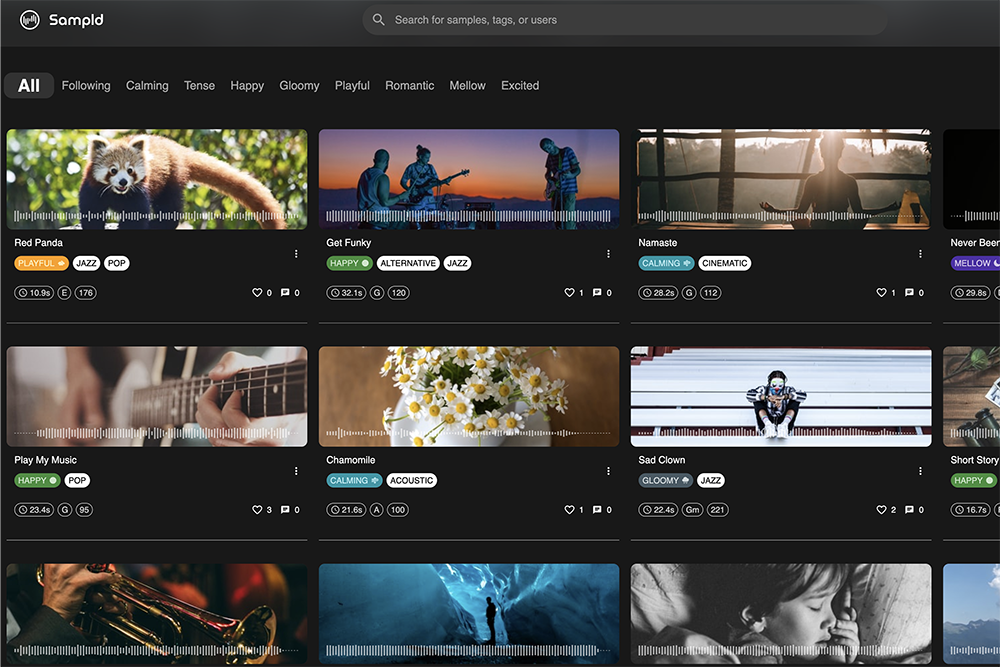The image size is (1000, 667).
Task: Switch to the Playful tab
Action: coord(352,85)
